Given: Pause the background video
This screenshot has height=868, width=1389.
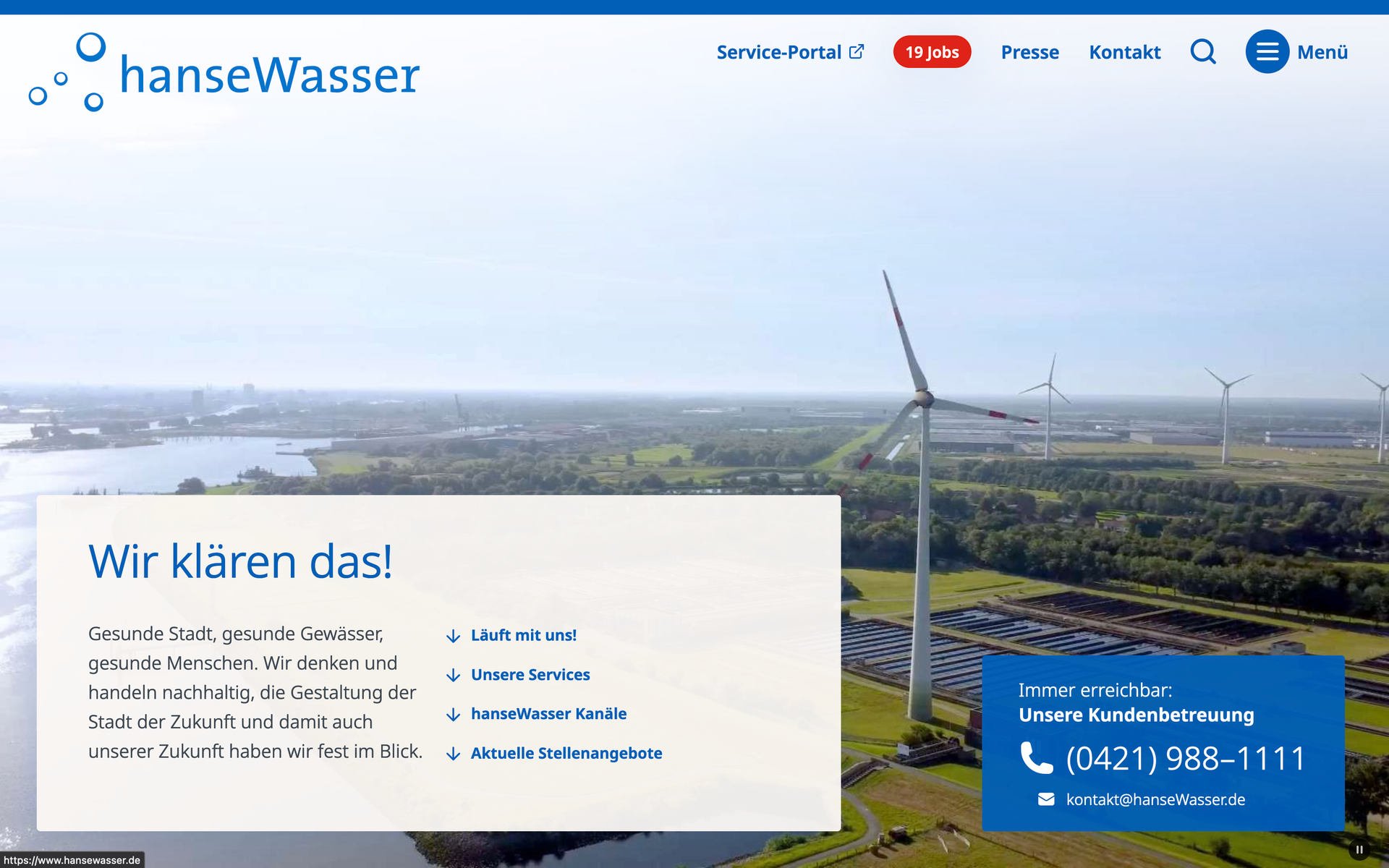Looking at the screenshot, I should (1359, 850).
